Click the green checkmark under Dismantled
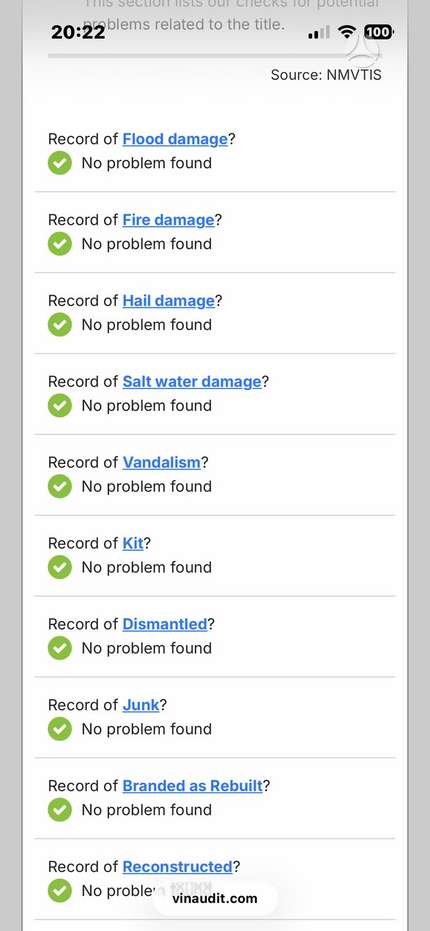Image resolution: width=430 pixels, height=931 pixels. pos(59,647)
